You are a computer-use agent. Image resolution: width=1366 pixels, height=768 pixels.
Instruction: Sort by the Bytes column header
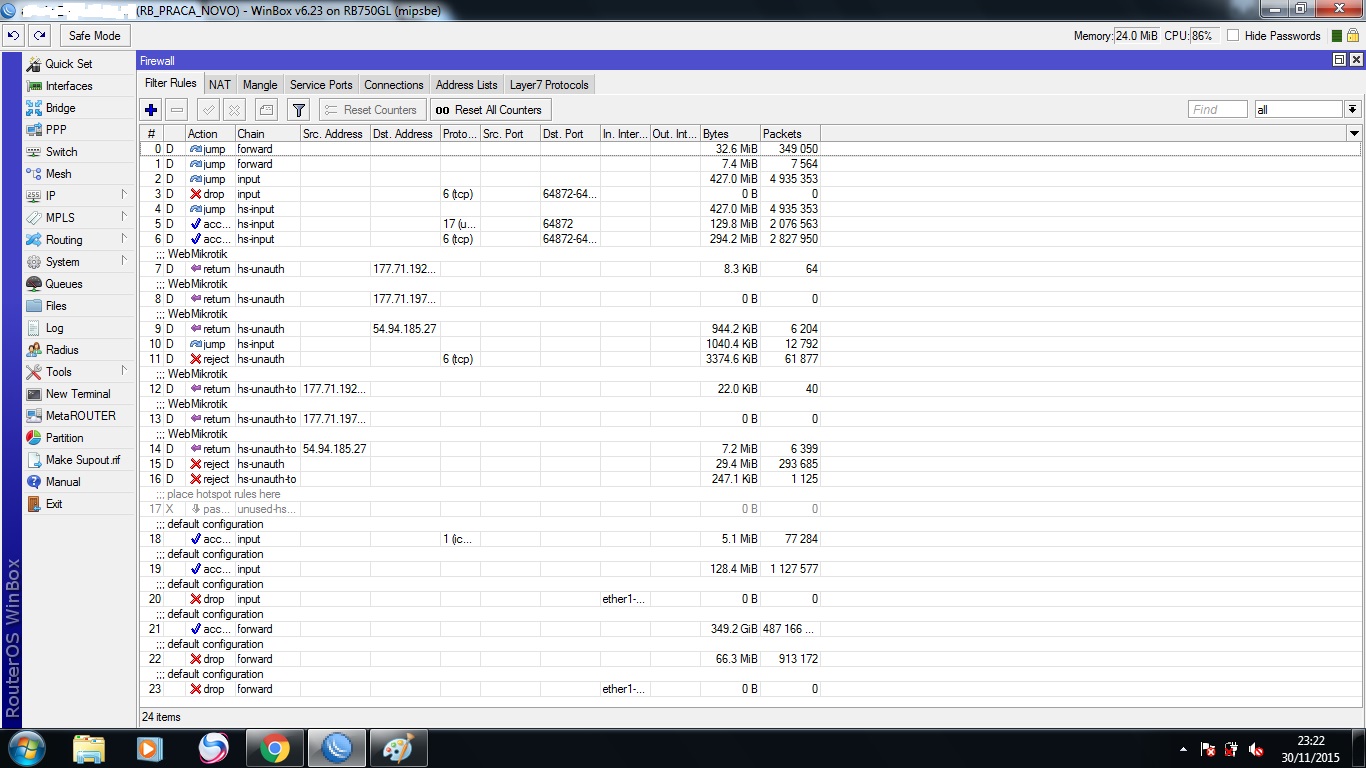730,134
